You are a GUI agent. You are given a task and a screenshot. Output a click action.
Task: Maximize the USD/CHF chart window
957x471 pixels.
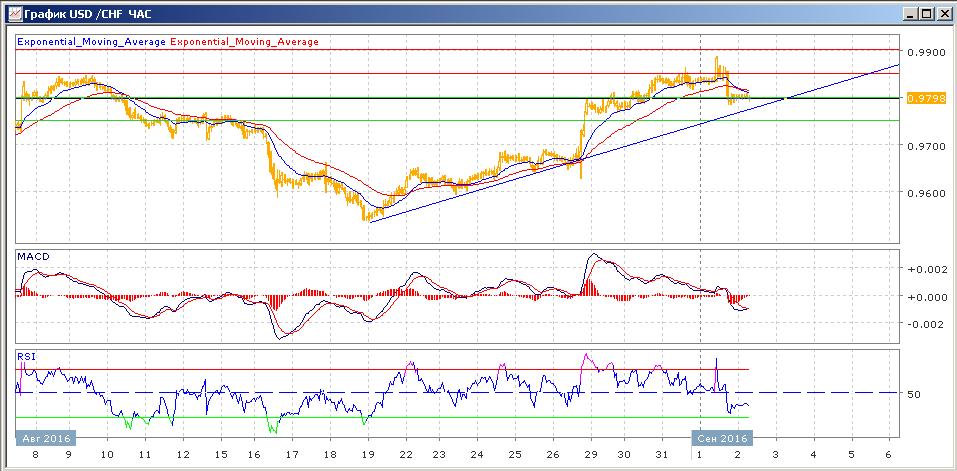coord(926,13)
